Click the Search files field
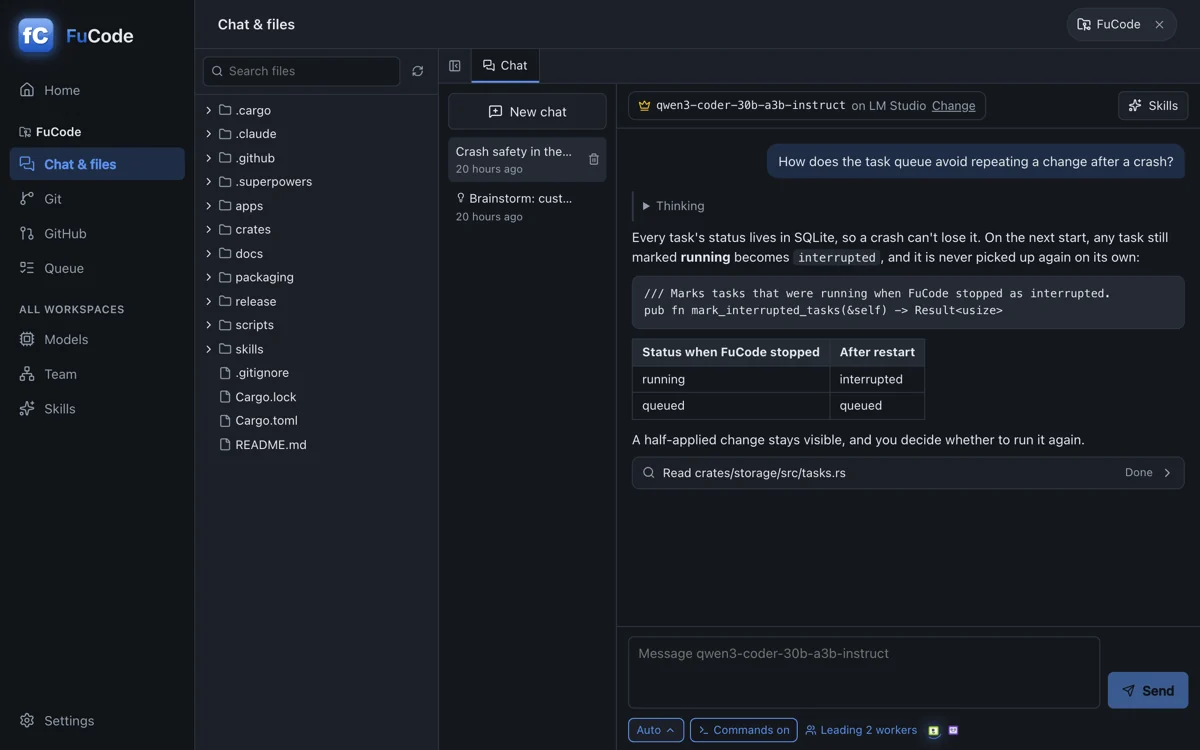This screenshot has width=1200, height=750. 301,71
